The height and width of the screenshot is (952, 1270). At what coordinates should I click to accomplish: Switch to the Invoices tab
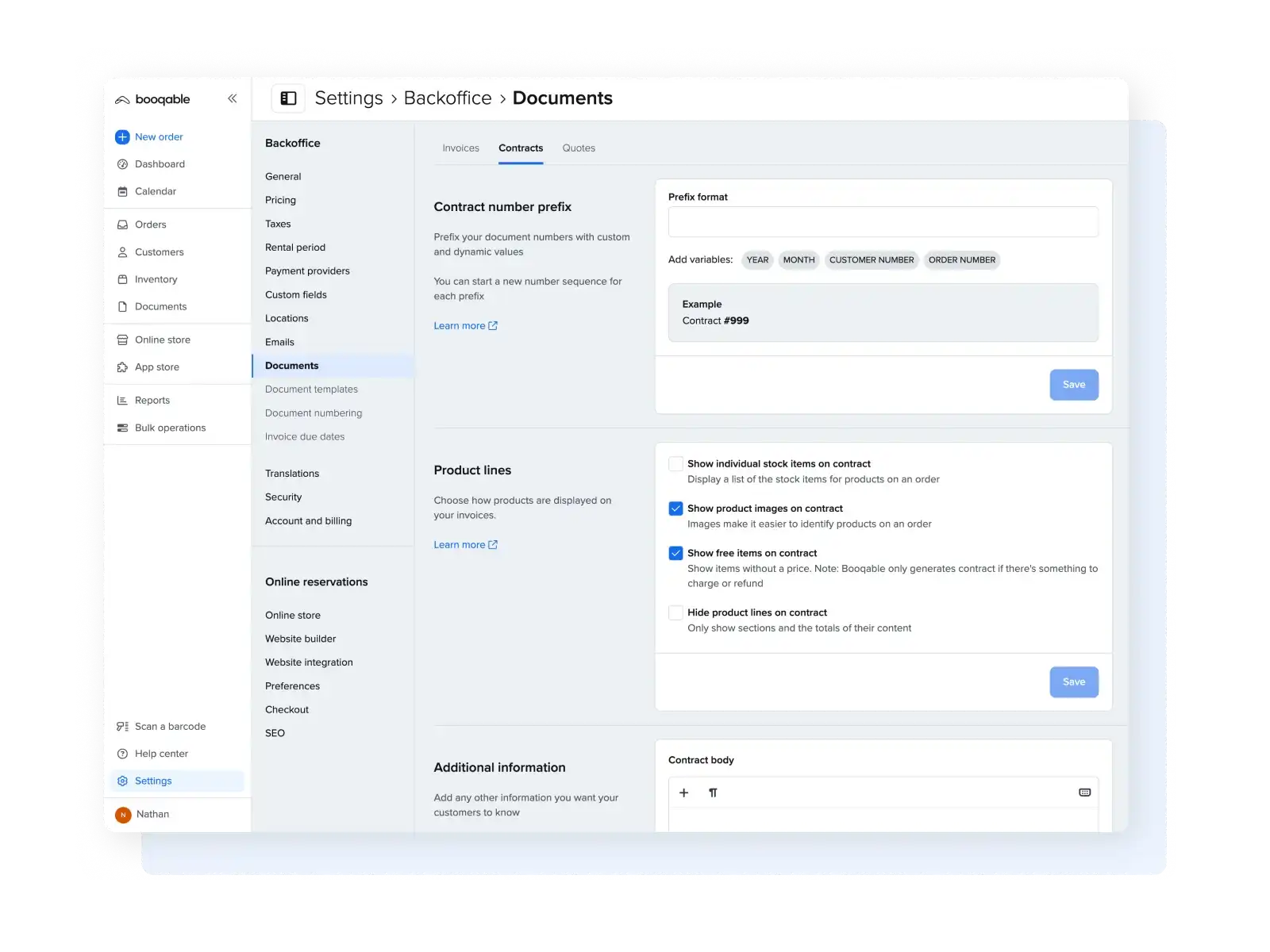click(x=460, y=148)
